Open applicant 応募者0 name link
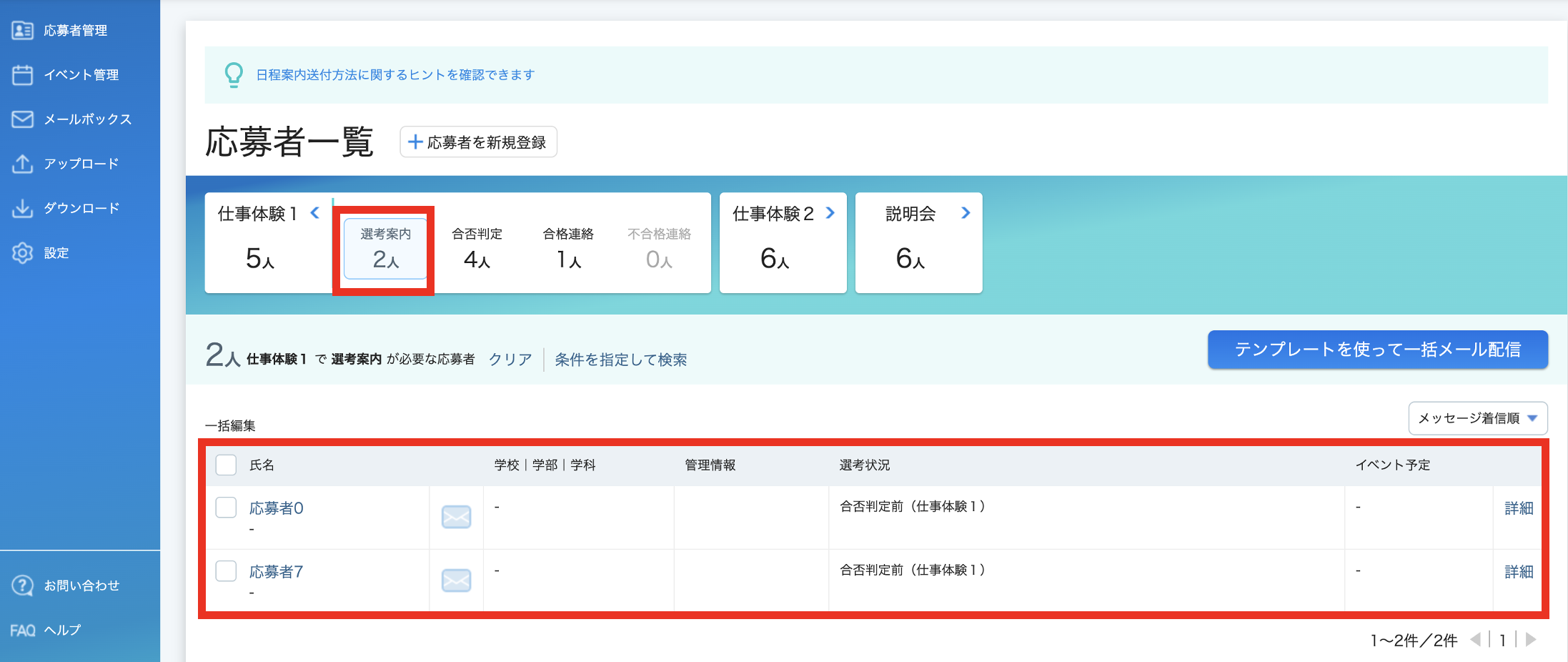 [276, 508]
